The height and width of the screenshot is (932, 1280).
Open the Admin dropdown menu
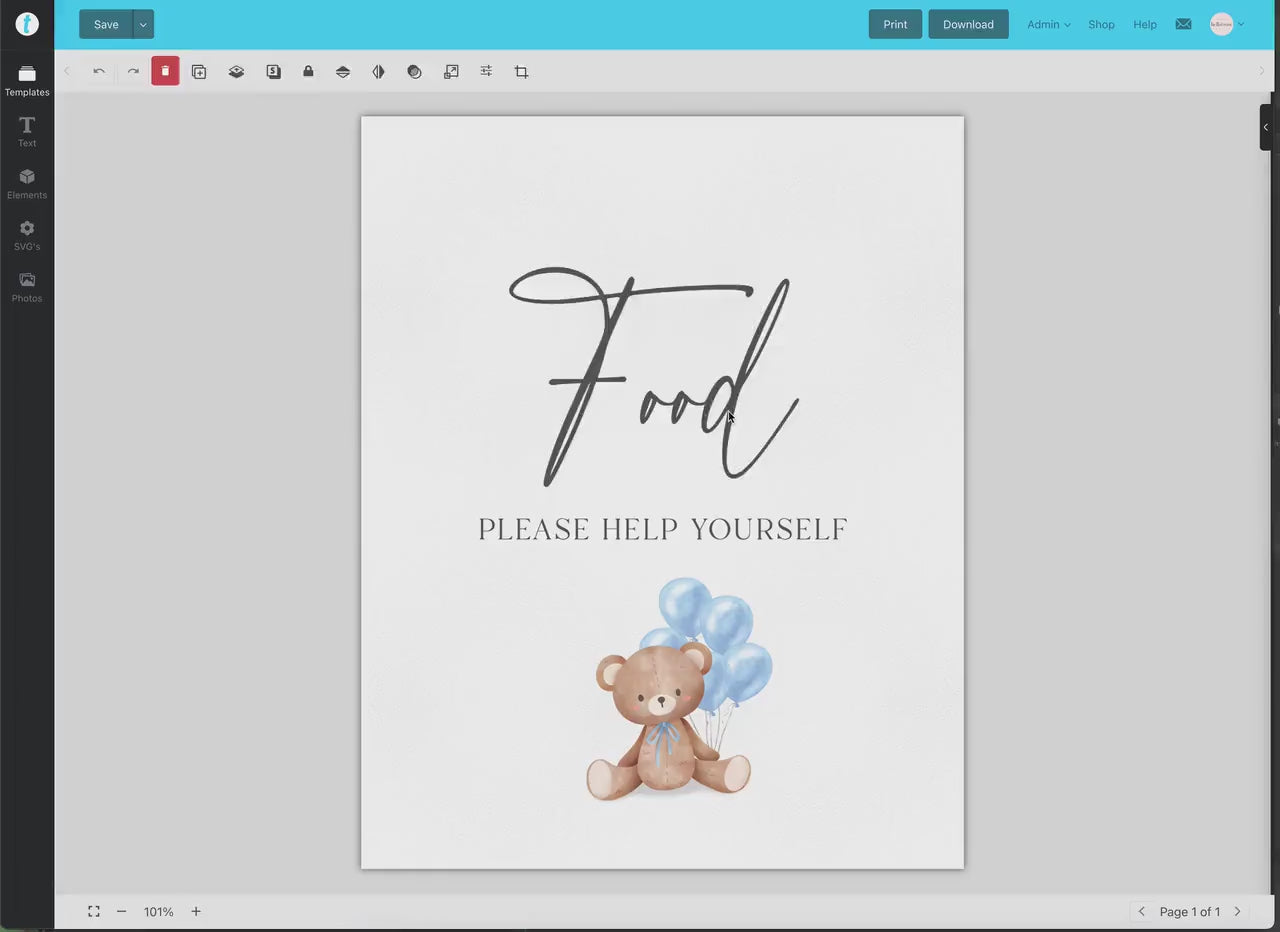[1048, 24]
